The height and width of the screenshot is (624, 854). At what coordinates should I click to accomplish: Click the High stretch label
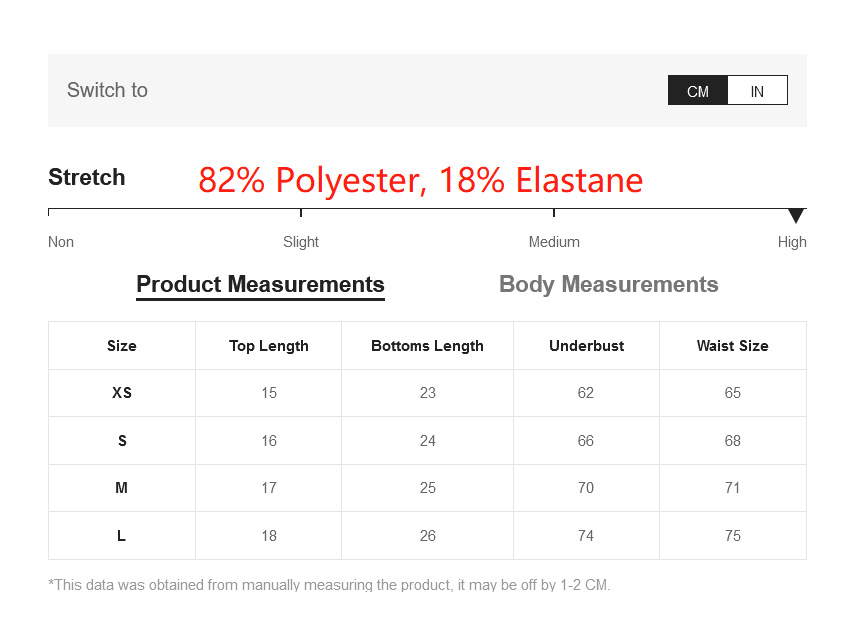[791, 242]
